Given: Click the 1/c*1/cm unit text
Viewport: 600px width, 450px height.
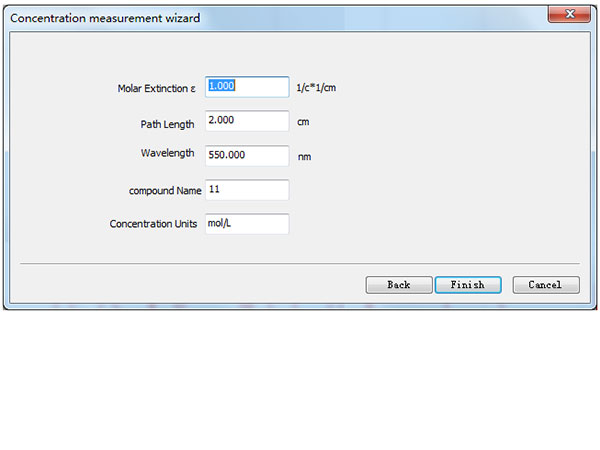Looking at the screenshot, I should (x=323, y=88).
